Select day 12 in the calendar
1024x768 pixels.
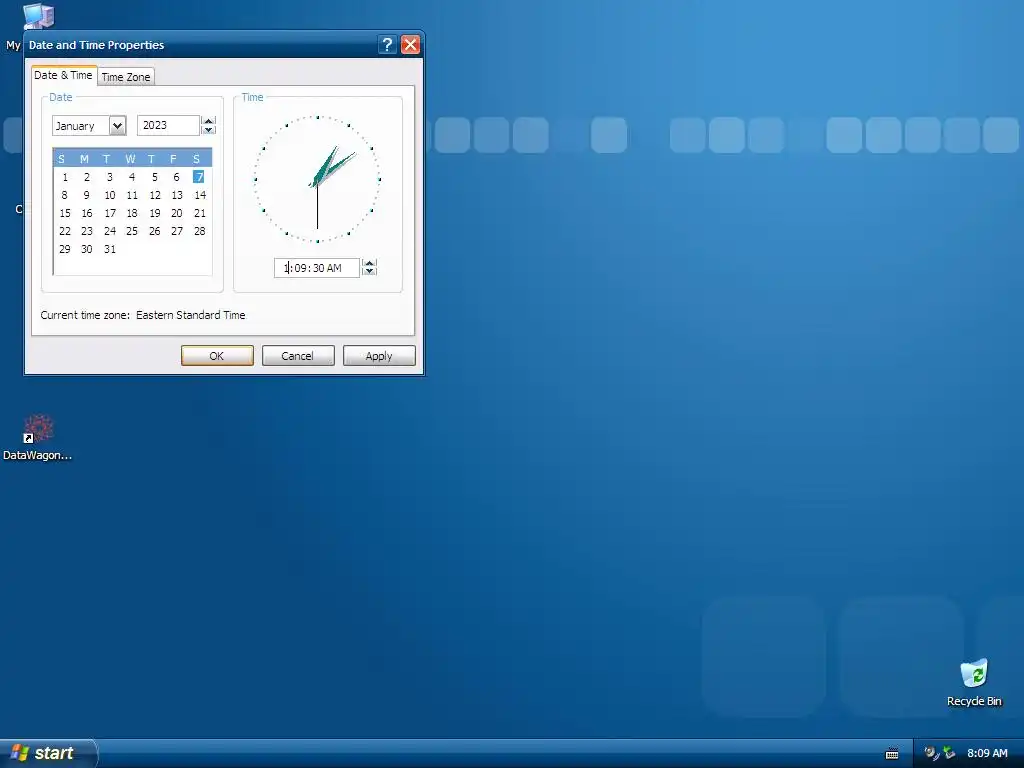[x=155, y=195]
